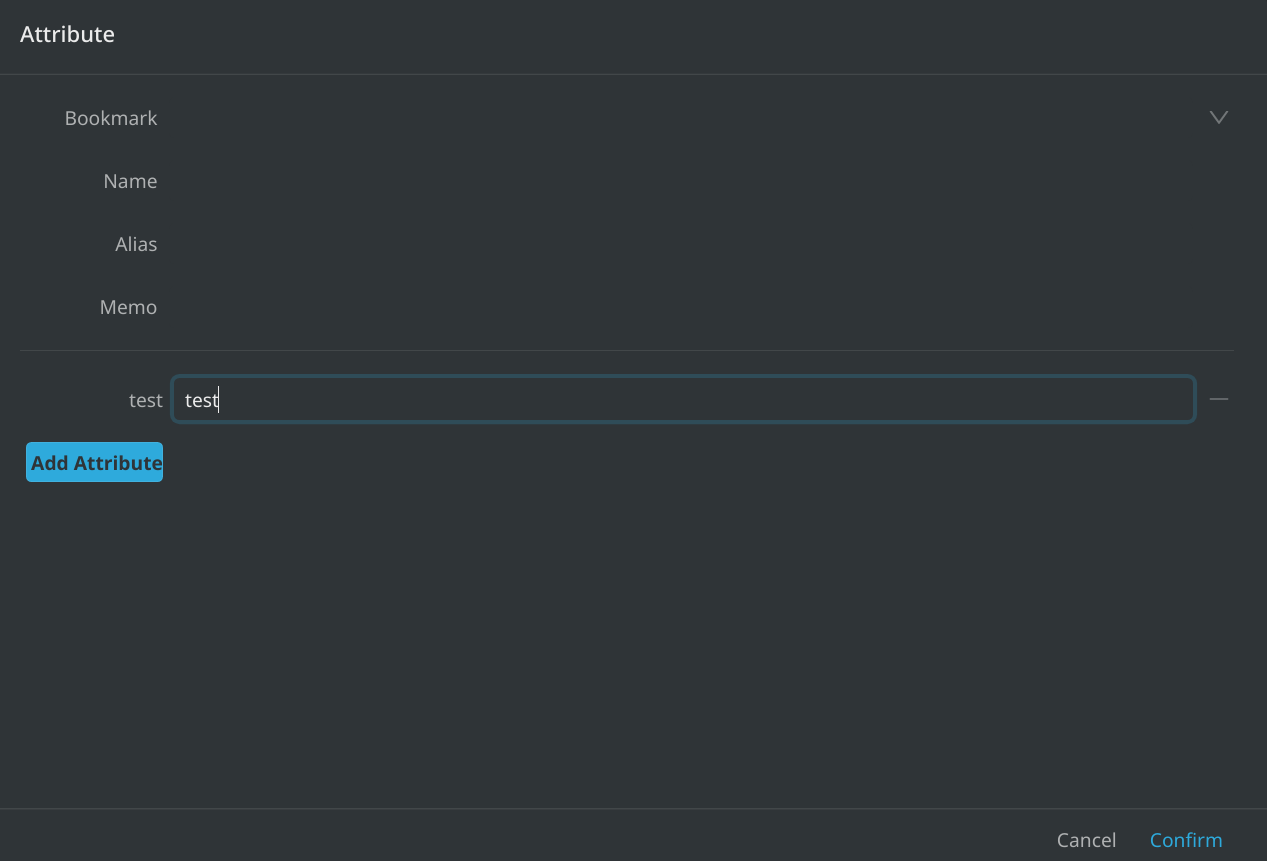Image resolution: width=1267 pixels, height=861 pixels.
Task: Click the Bookmark label
Action: 111,118
